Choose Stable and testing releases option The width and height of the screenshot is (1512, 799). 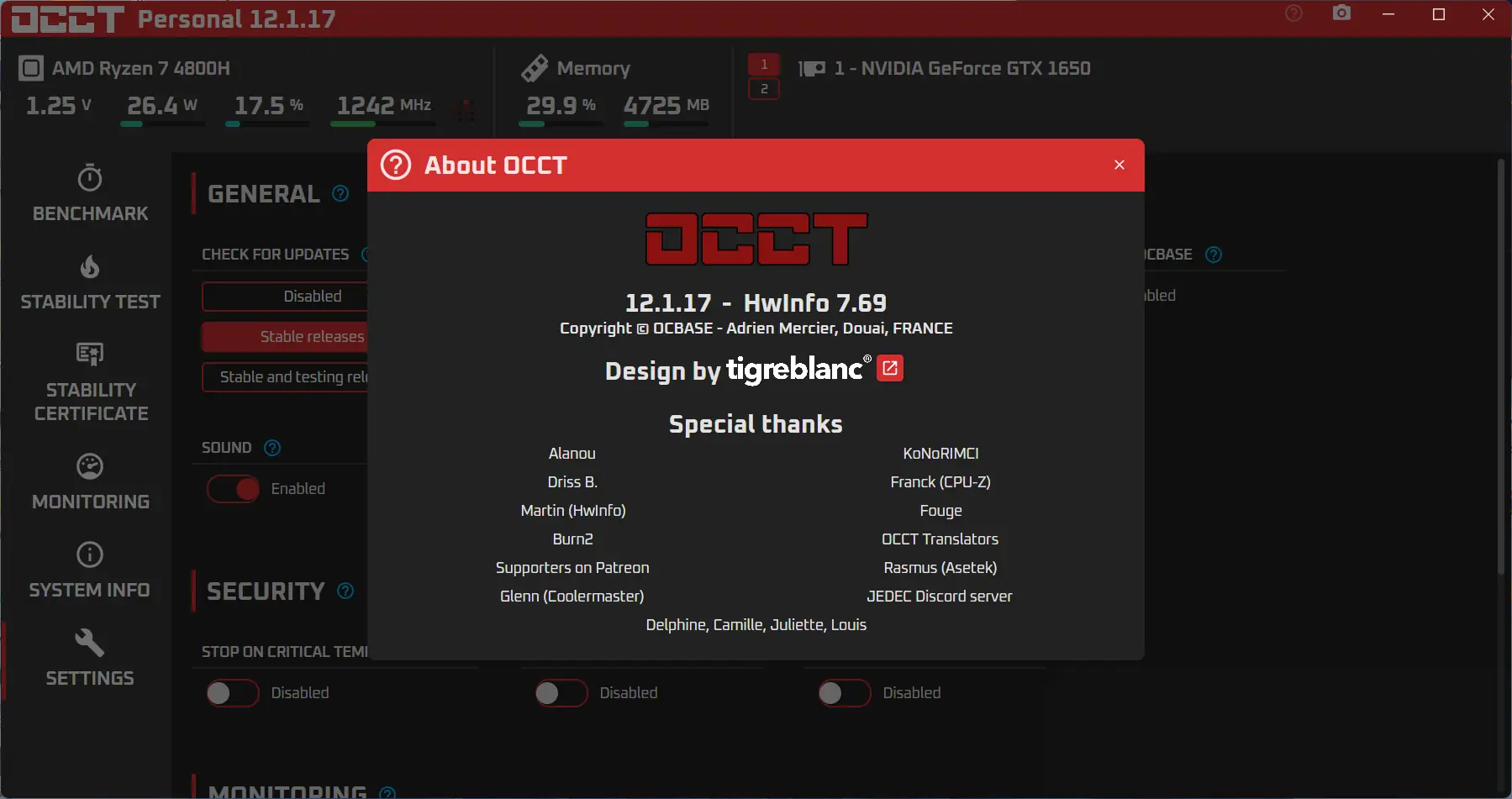click(x=285, y=377)
